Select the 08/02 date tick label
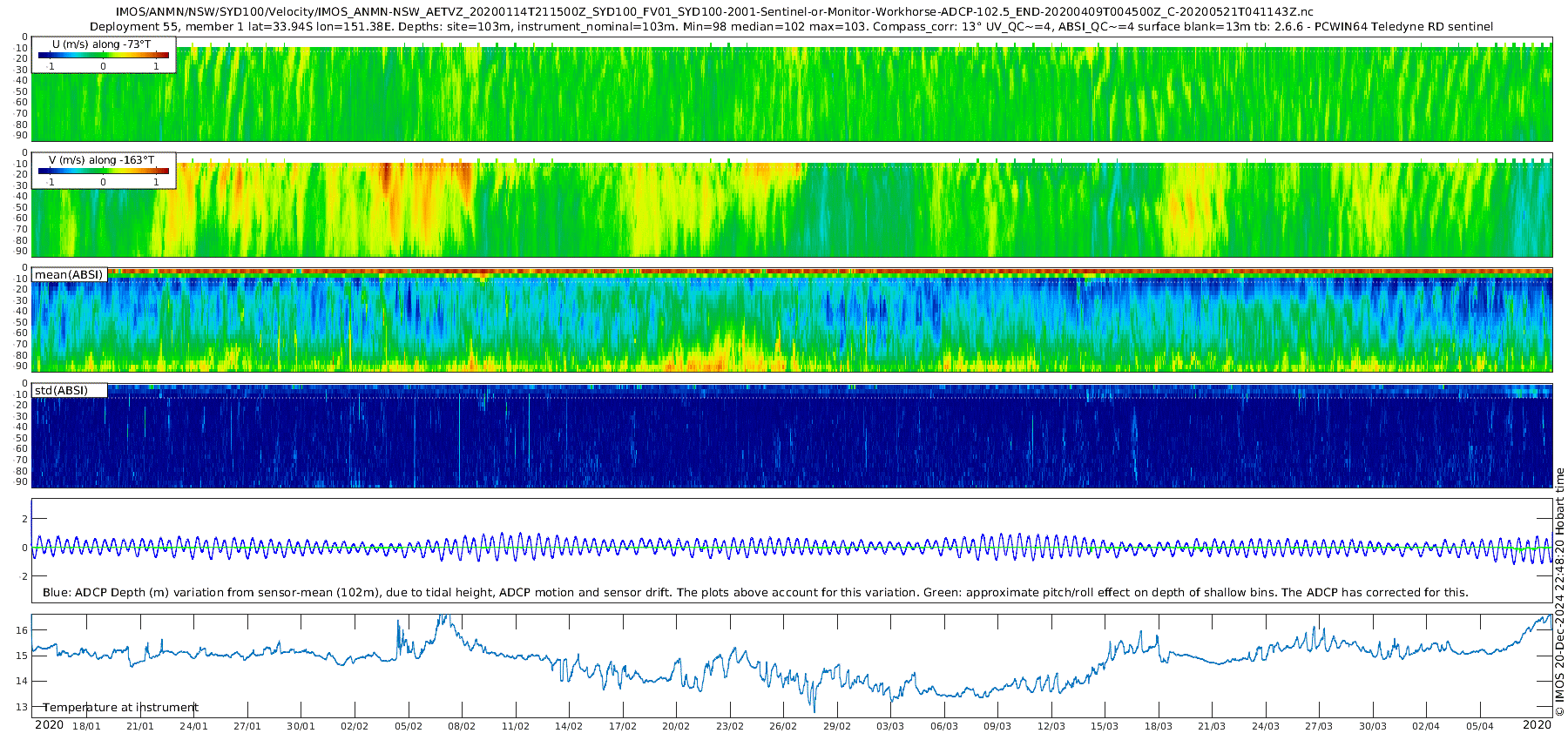This screenshot has height=740, width=1568. coord(462,726)
